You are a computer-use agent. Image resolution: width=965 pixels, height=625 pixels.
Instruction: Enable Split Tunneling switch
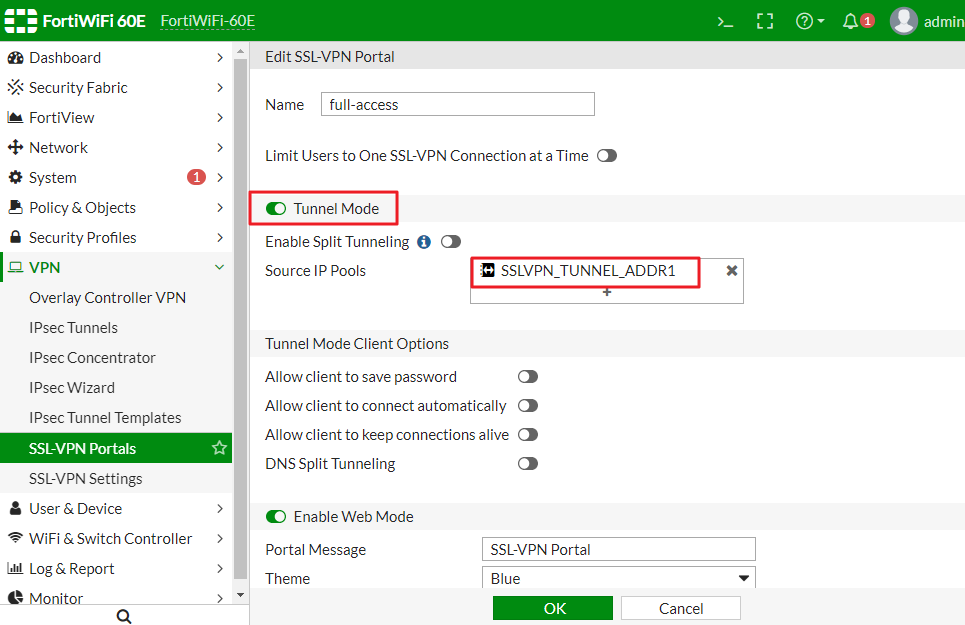451,242
